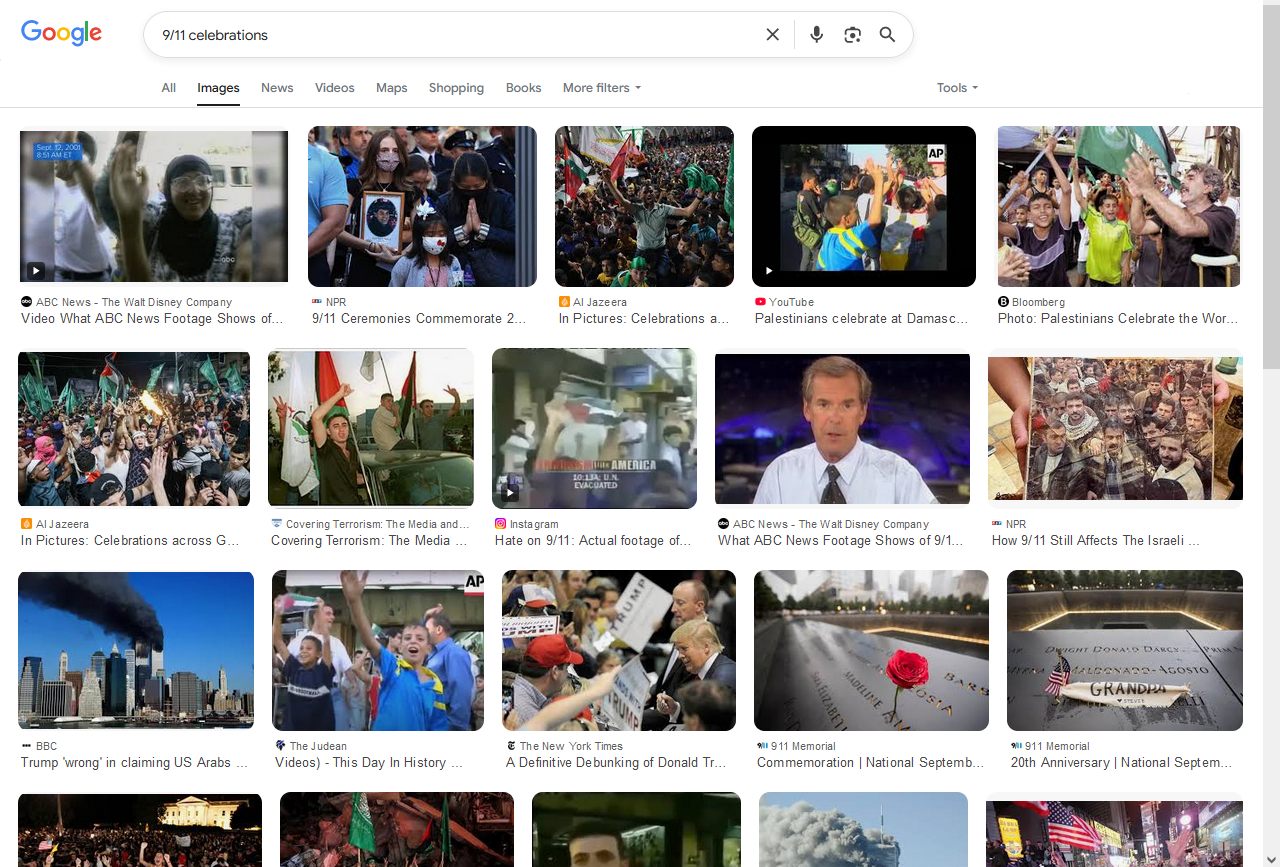Open 911 Memorial red rose thumbnail
The width and height of the screenshot is (1280, 867).
(871, 651)
